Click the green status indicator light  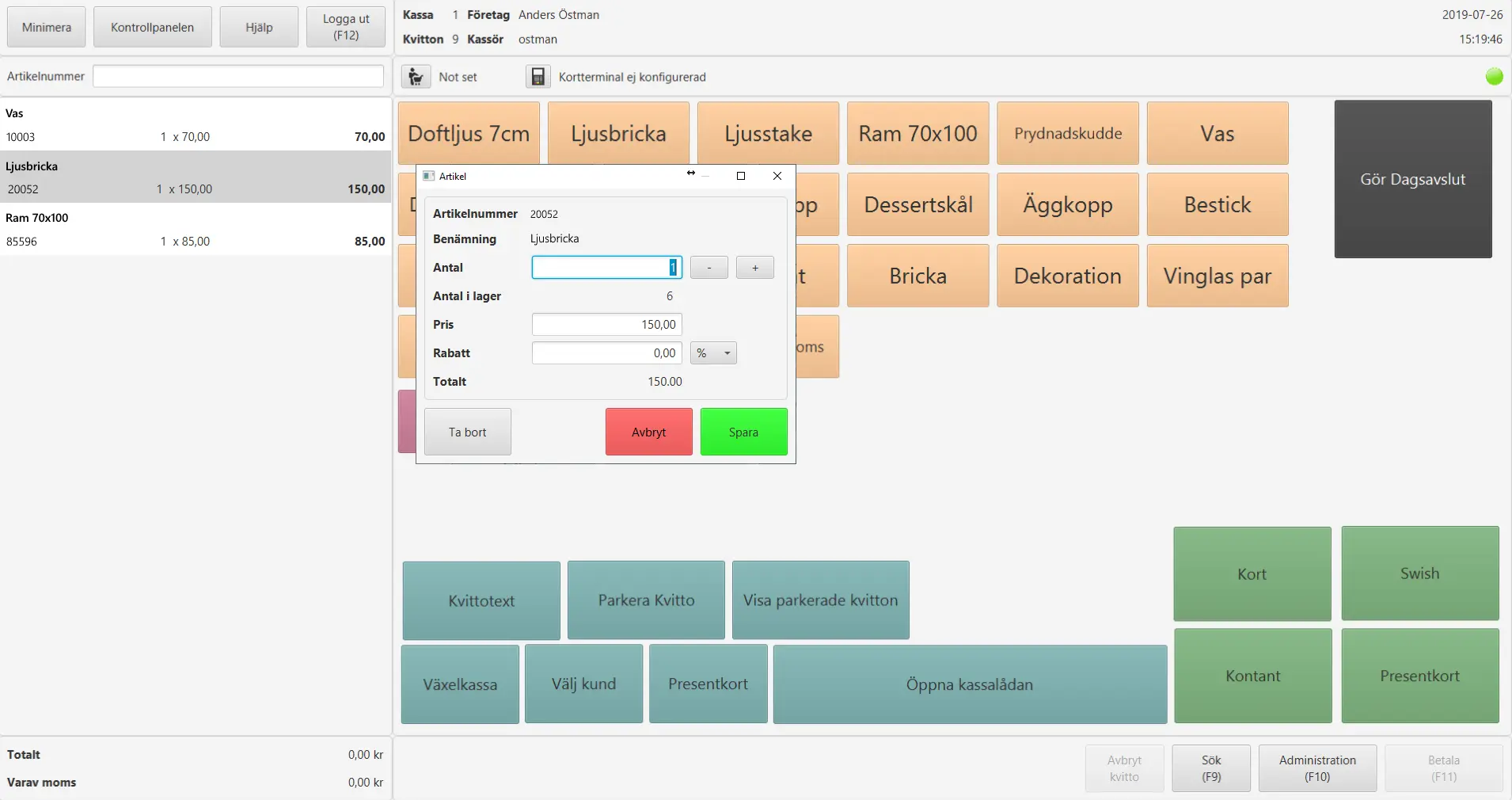(1494, 77)
